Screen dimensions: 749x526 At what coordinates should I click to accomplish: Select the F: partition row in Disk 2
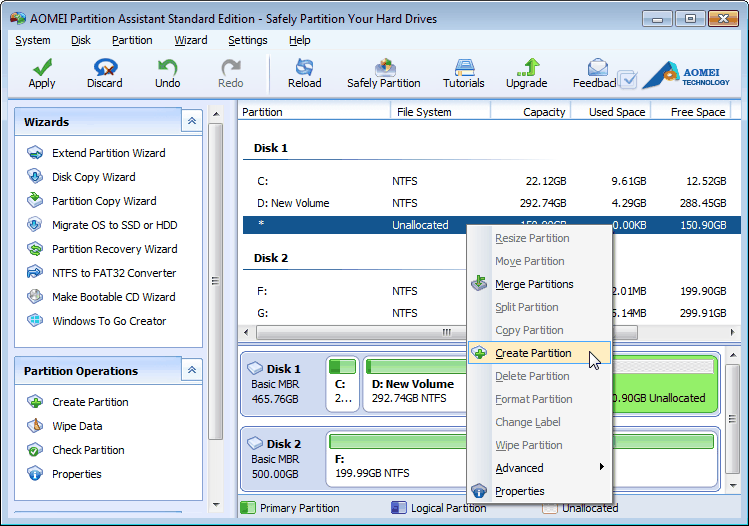(354, 291)
